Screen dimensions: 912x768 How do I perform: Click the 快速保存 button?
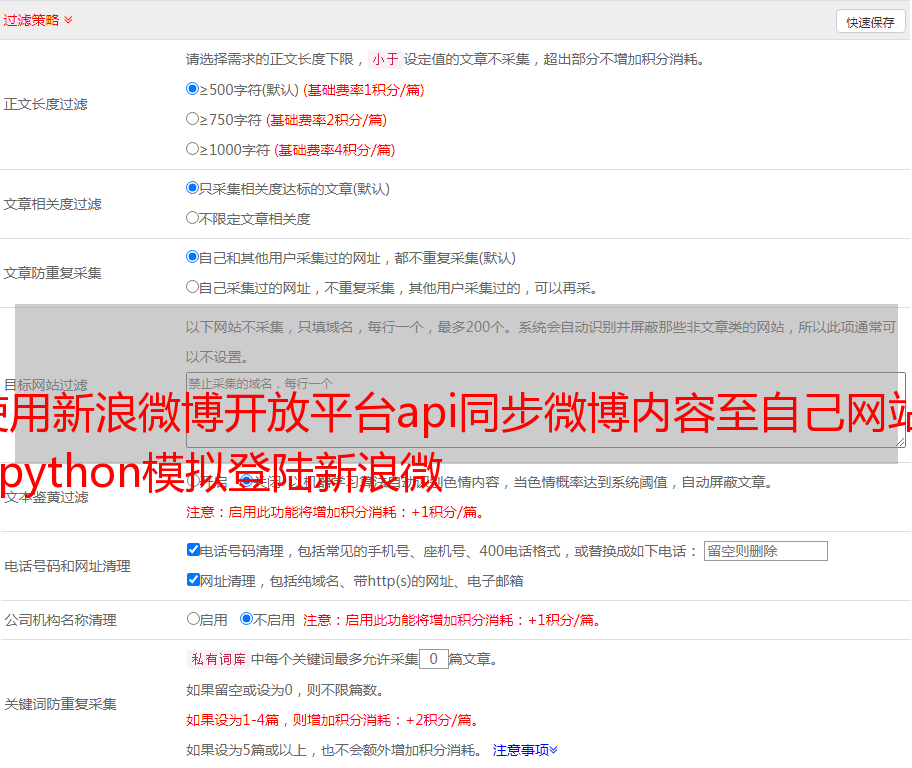pos(870,22)
